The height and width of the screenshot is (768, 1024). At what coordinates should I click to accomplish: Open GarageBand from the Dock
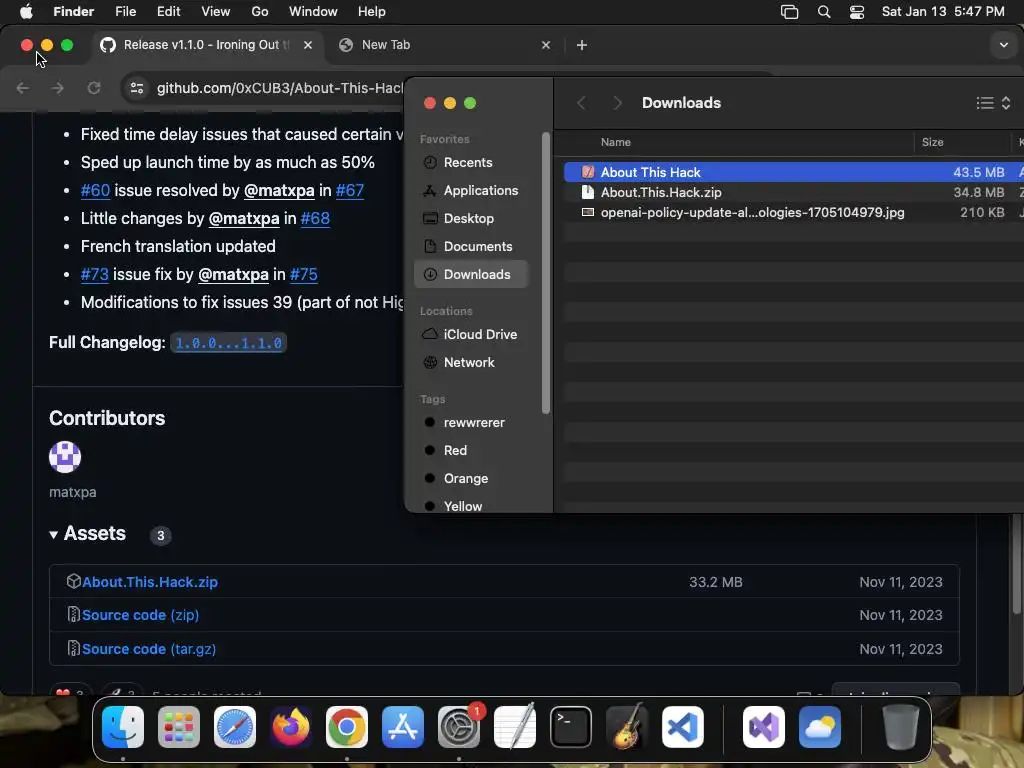627,727
